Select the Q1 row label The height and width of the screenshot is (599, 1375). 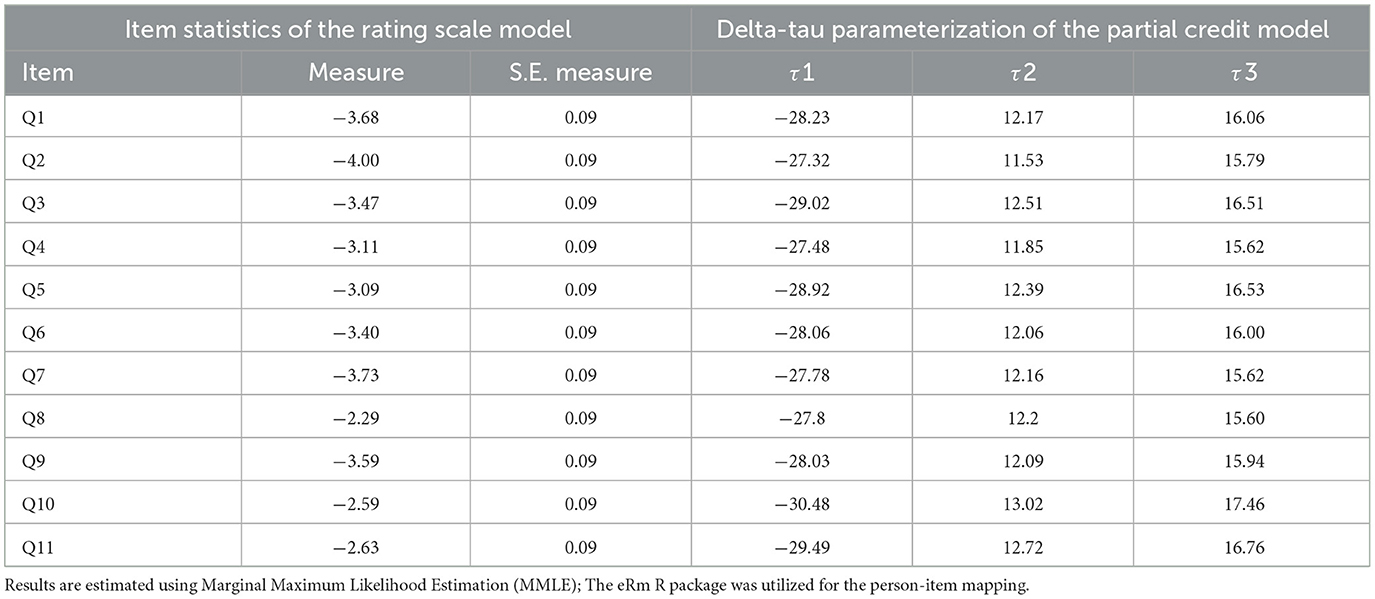pyautogui.click(x=23, y=117)
